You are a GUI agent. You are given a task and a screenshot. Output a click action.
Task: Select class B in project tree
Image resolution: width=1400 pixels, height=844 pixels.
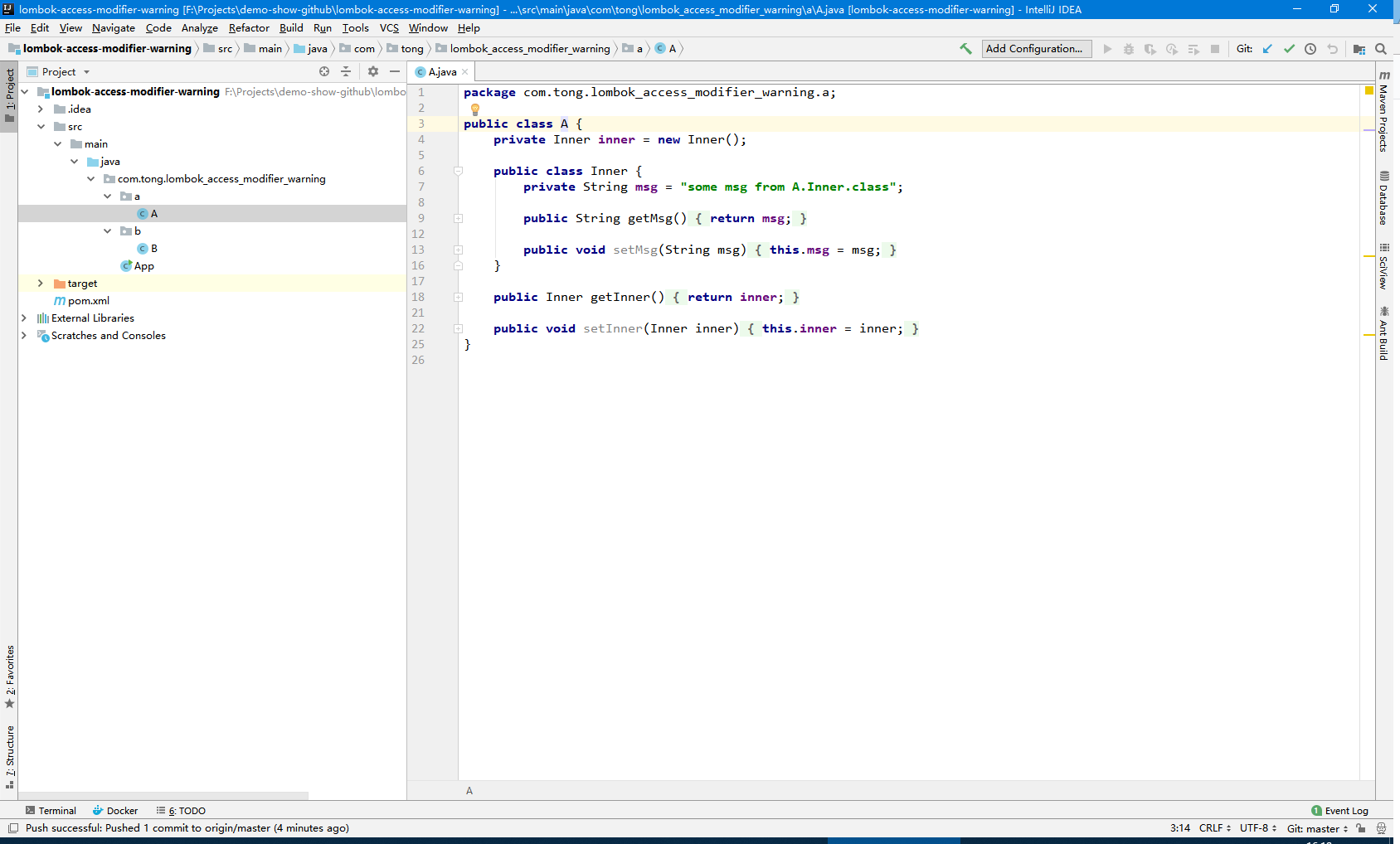click(x=148, y=248)
